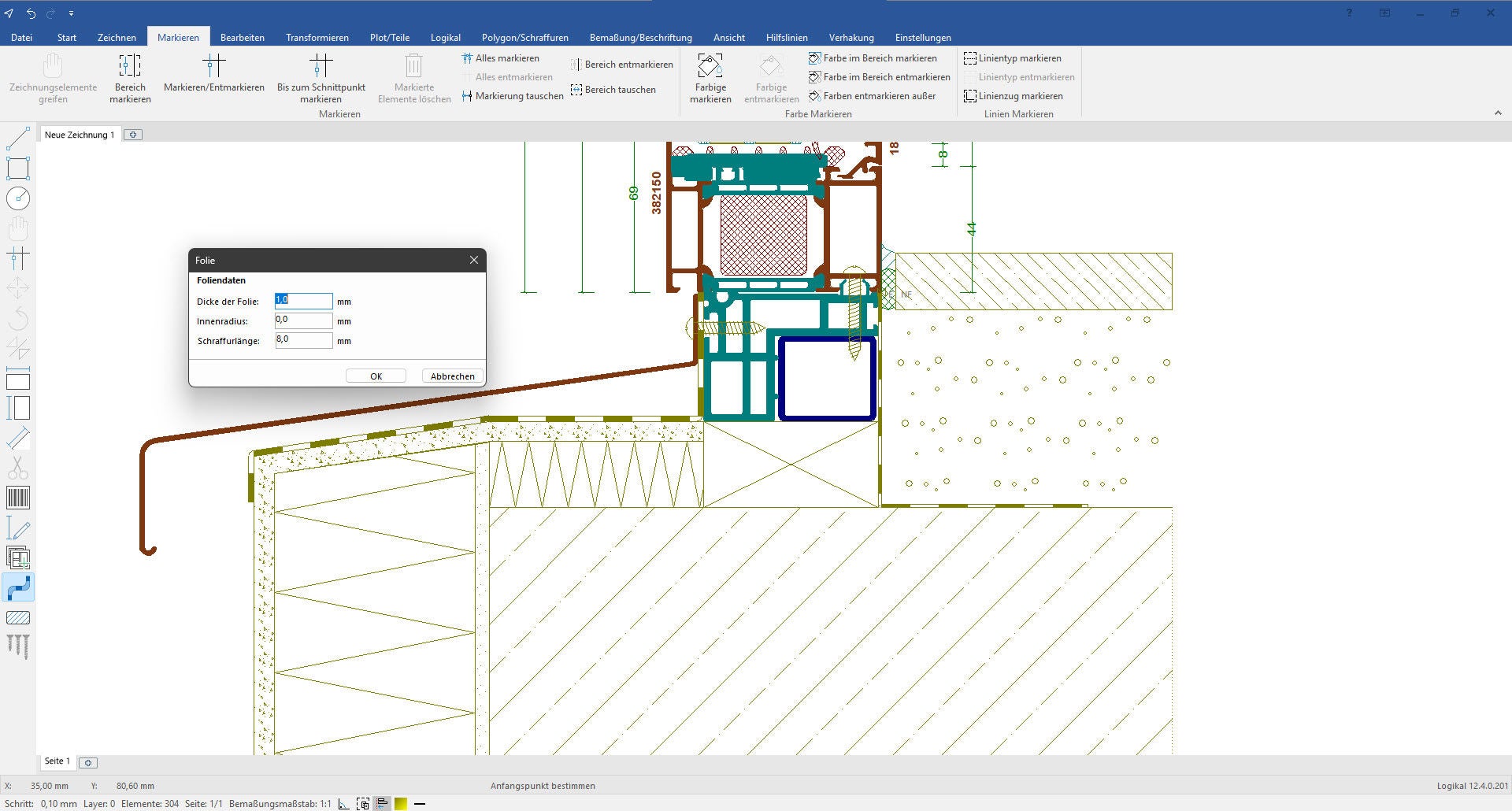
Task: Click Bereich markieren in the ribbon
Action: [130, 79]
